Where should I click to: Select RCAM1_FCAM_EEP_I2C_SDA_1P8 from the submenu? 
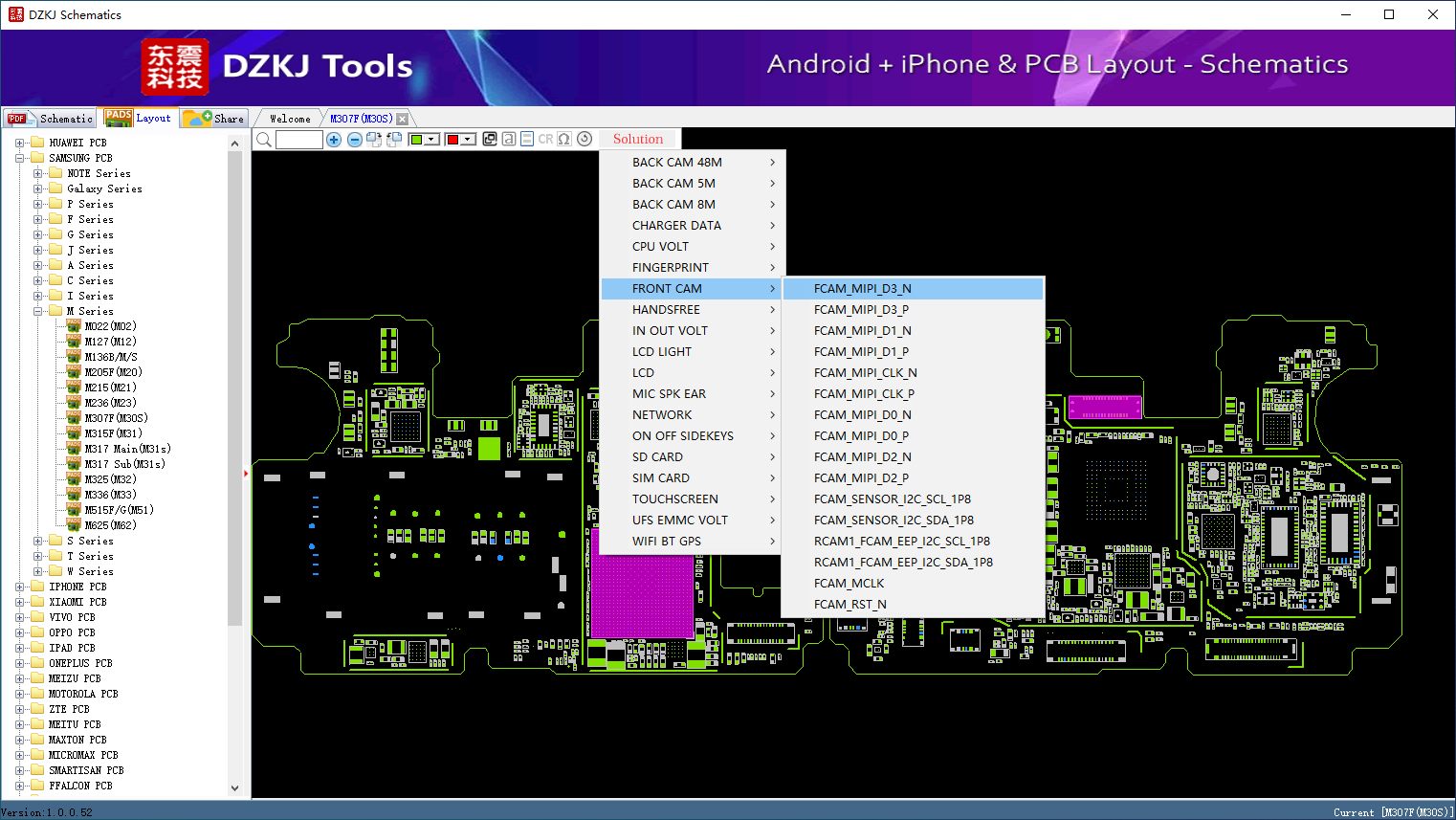pos(913,563)
